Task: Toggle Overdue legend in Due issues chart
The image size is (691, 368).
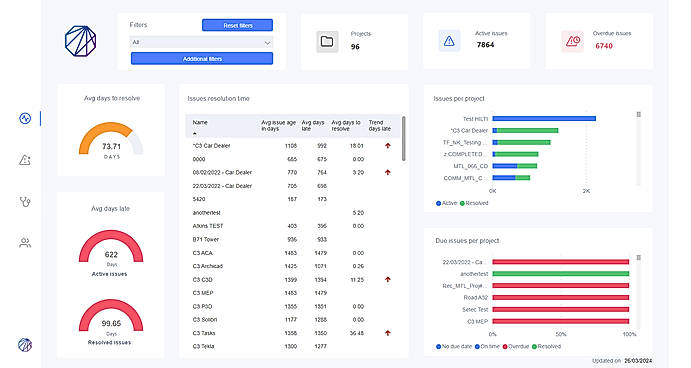Action: click(x=516, y=346)
